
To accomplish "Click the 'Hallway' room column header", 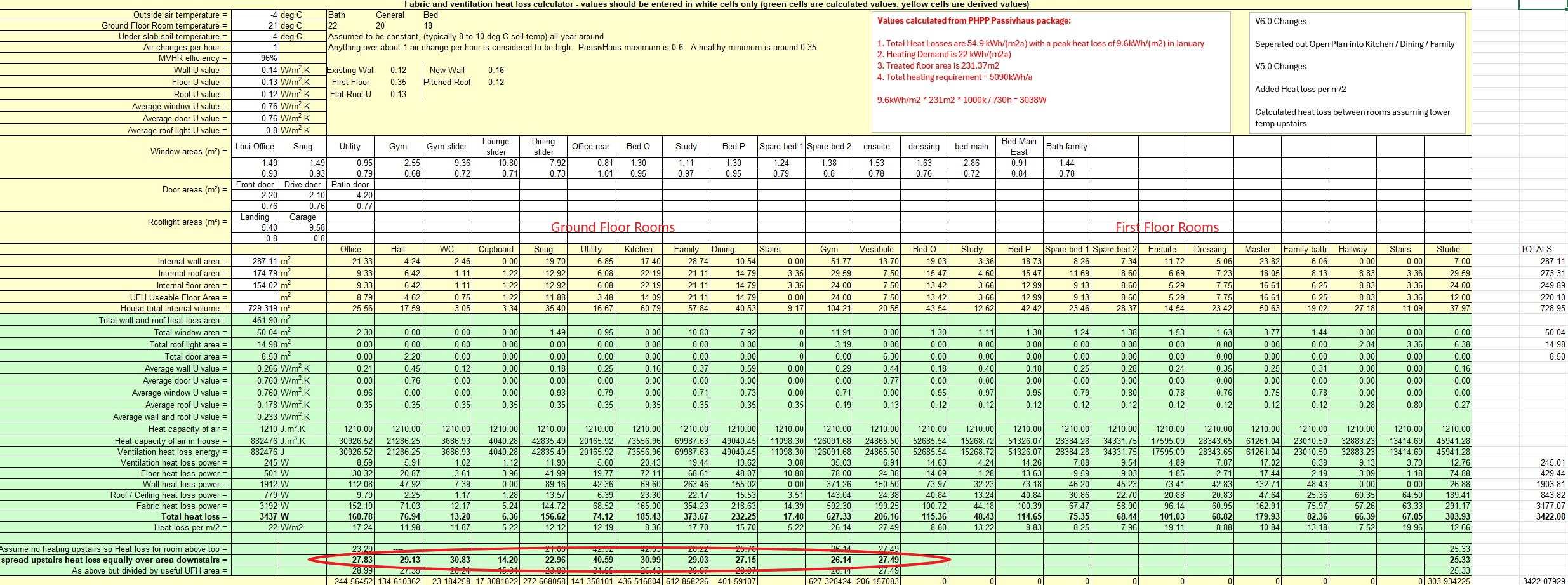I will 1352,249.
